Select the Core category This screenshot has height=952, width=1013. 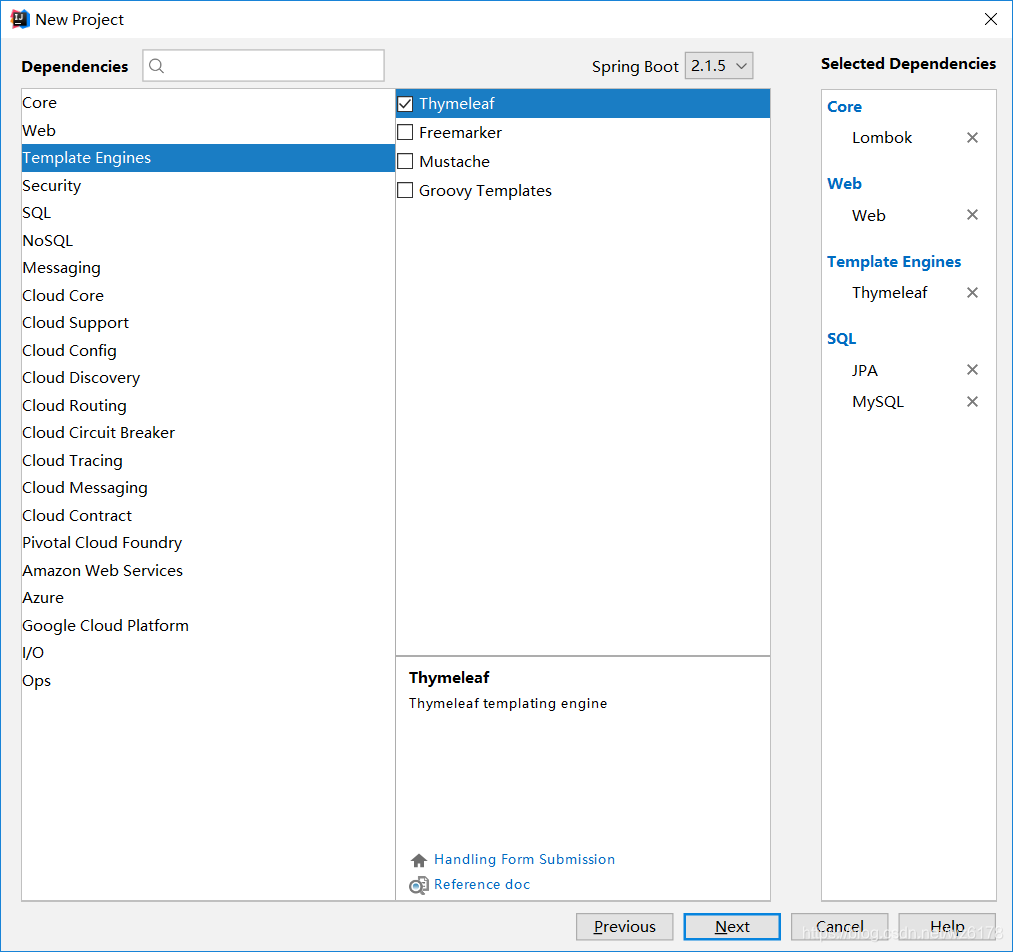tap(208, 103)
